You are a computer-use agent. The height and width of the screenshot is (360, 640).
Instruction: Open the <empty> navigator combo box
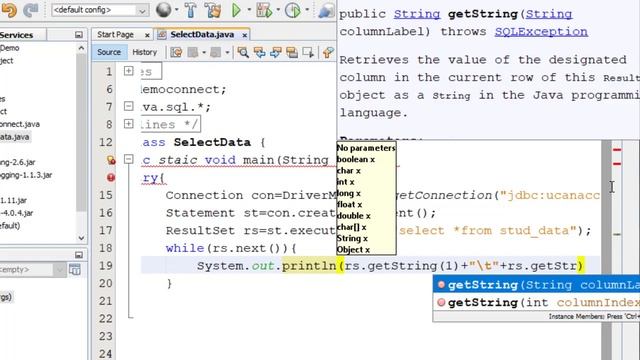(33, 269)
